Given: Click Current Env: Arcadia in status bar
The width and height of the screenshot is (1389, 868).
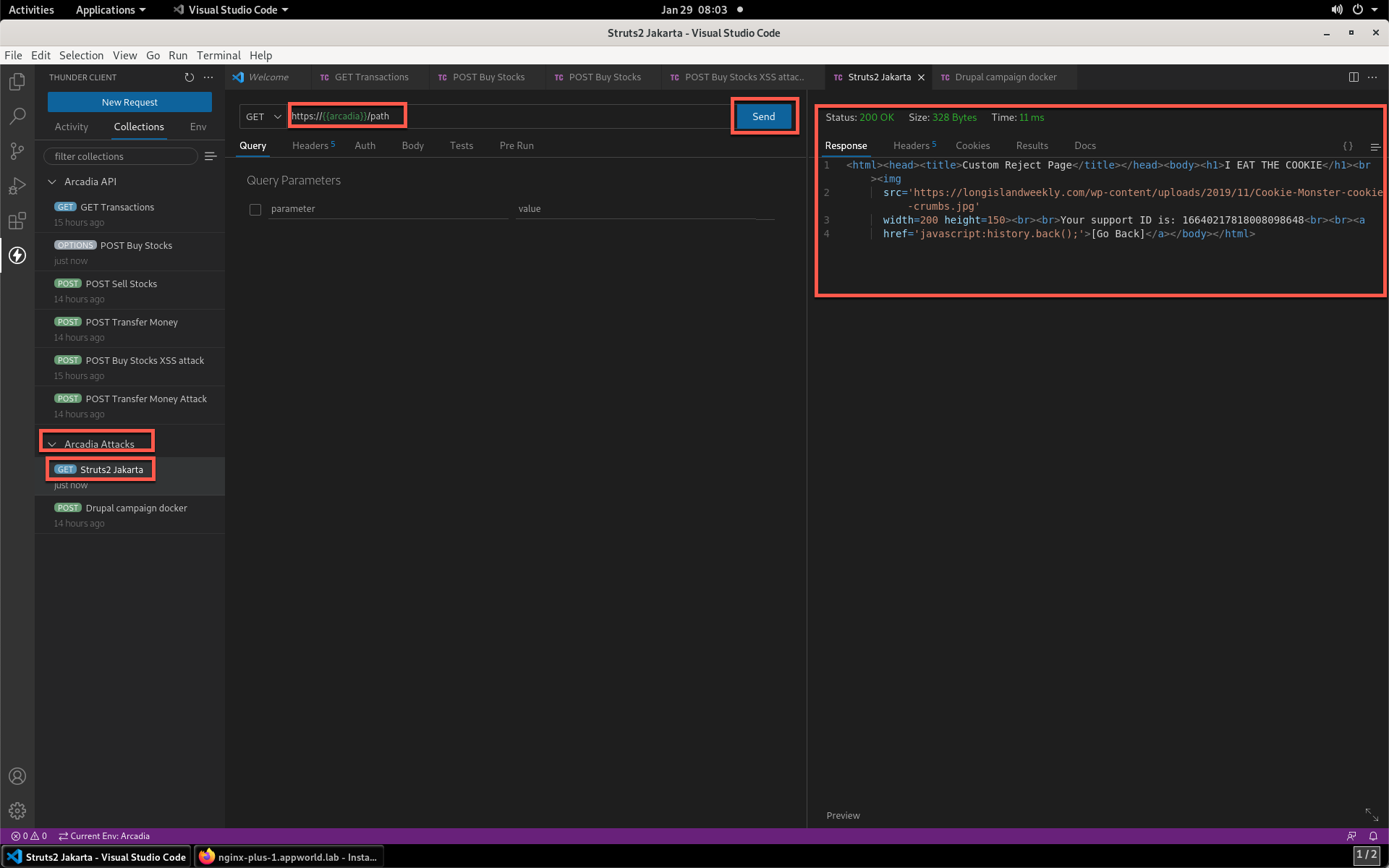Looking at the screenshot, I should click(104, 836).
